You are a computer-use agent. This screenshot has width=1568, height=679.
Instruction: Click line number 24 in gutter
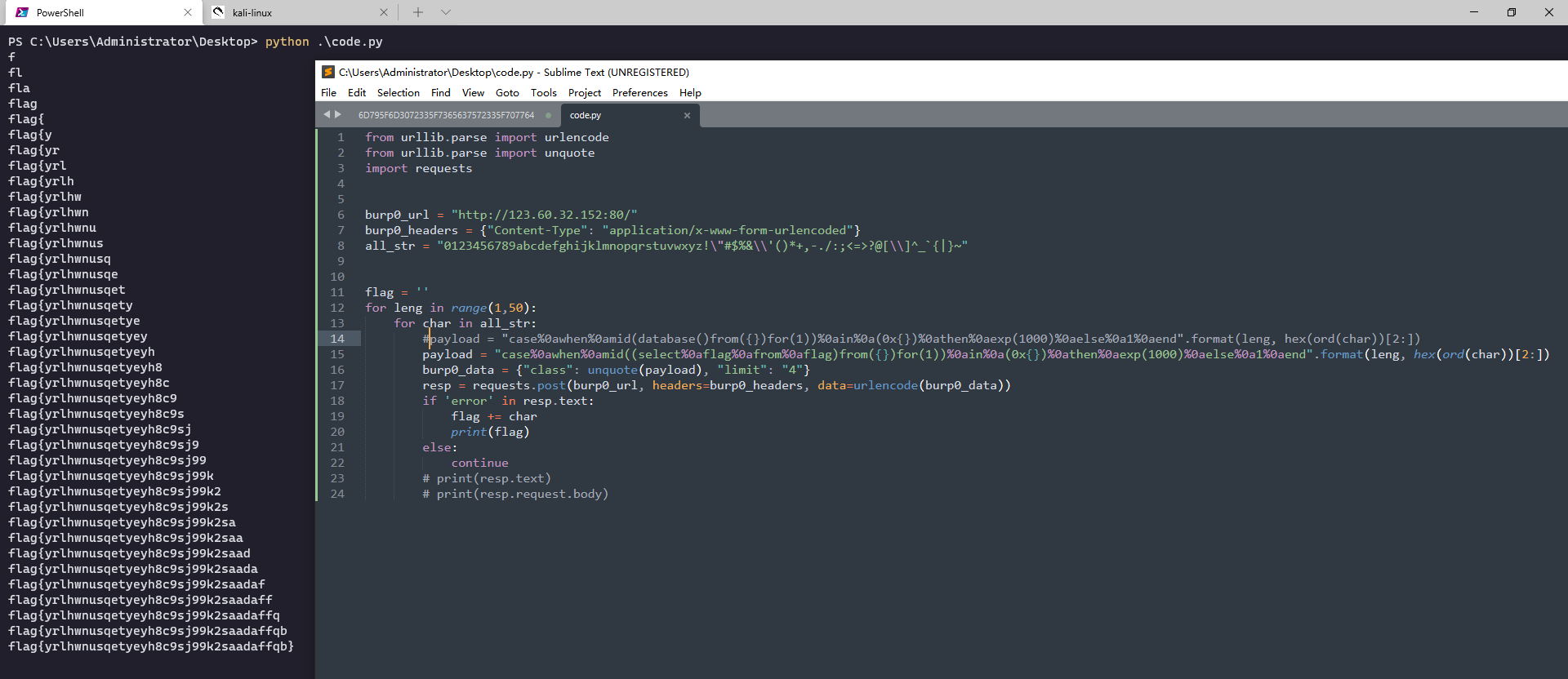pyautogui.click(x=337, y=494)
